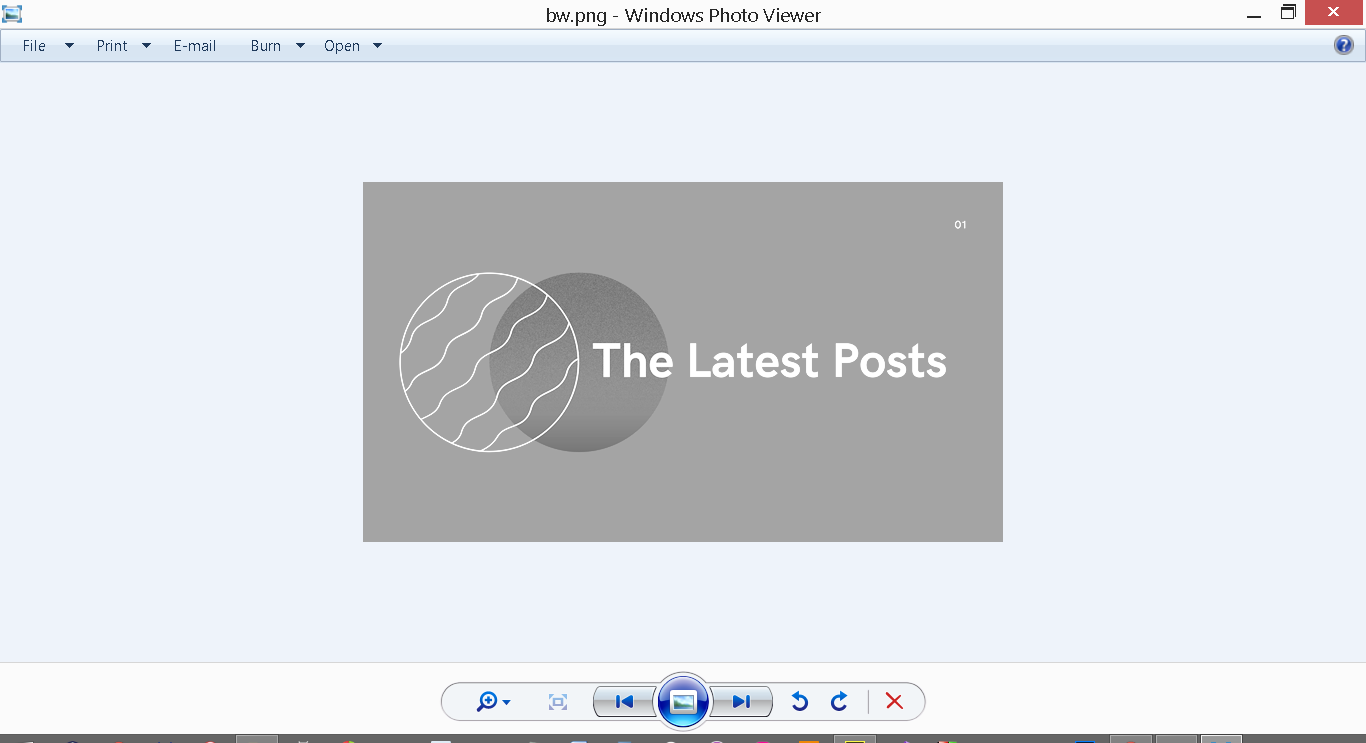Screen dimensions: 1366x743
Task: Click the displayed 'The Latest Posts' image
Action: pyautogui.click(x=683, y=362)
